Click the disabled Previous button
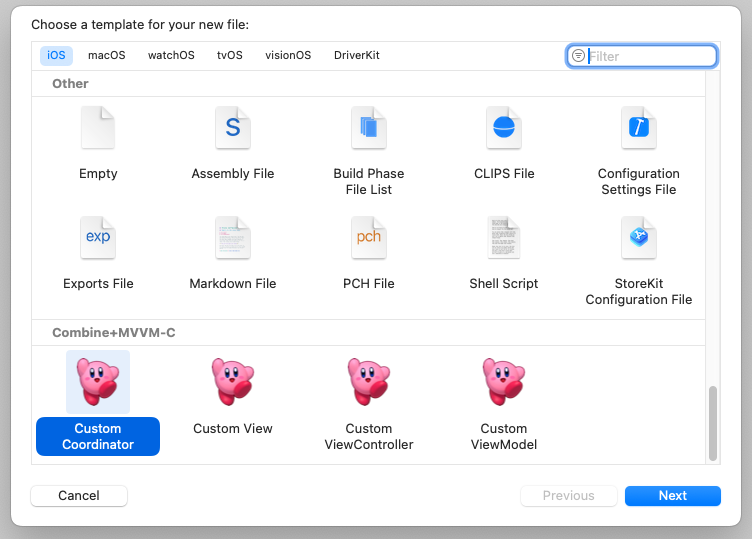752x539 pixels. pos(568,495)
